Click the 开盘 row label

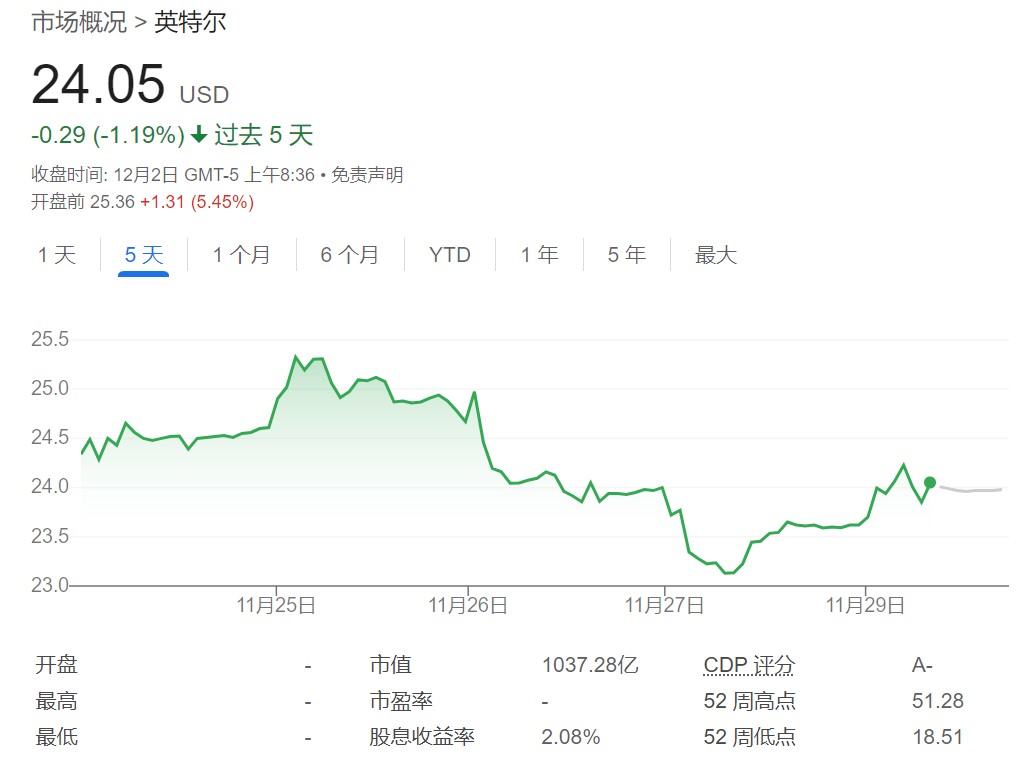tap(56, 665)
